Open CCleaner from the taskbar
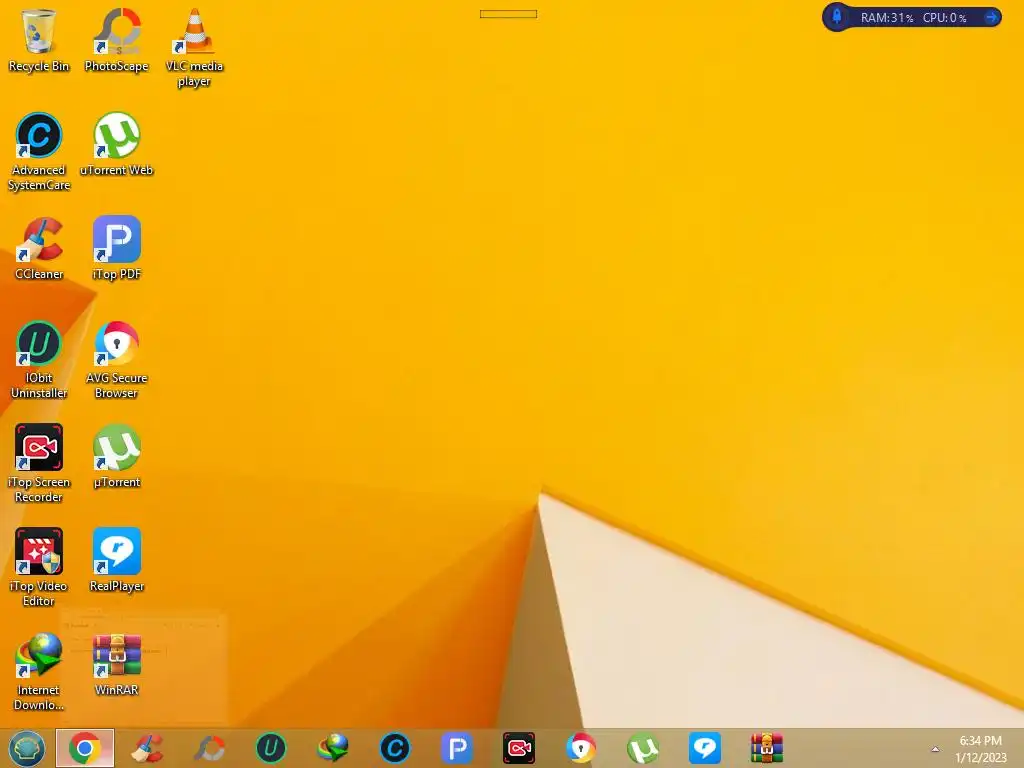This screenshot has height=768, width=1024. pos(147,748)
